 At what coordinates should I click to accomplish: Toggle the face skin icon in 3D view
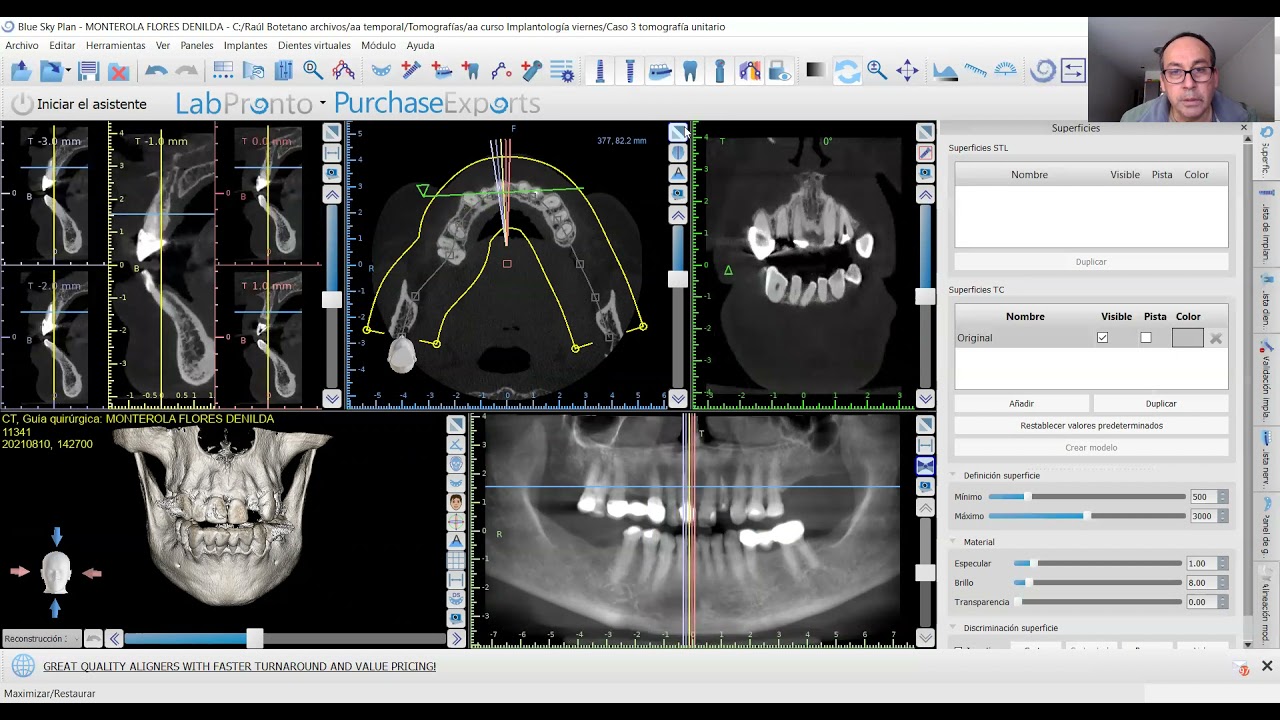click(456, 502)
